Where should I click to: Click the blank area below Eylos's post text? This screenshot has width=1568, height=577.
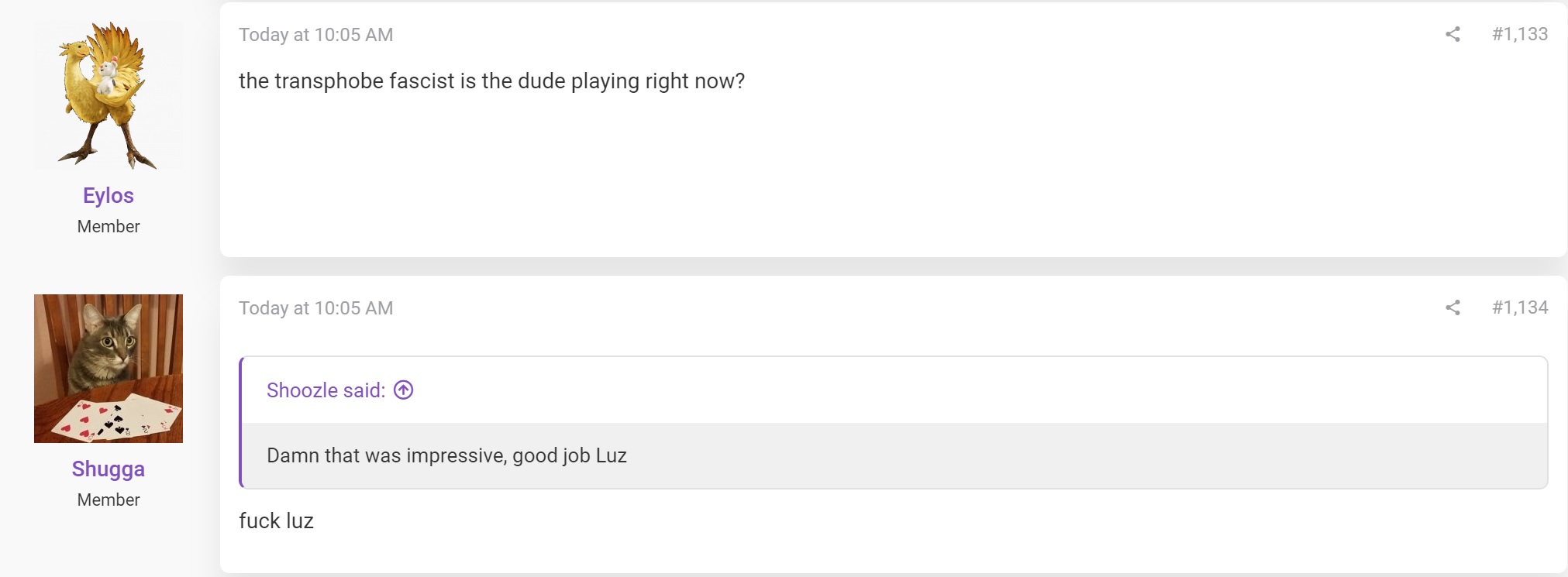click(893, 177)
